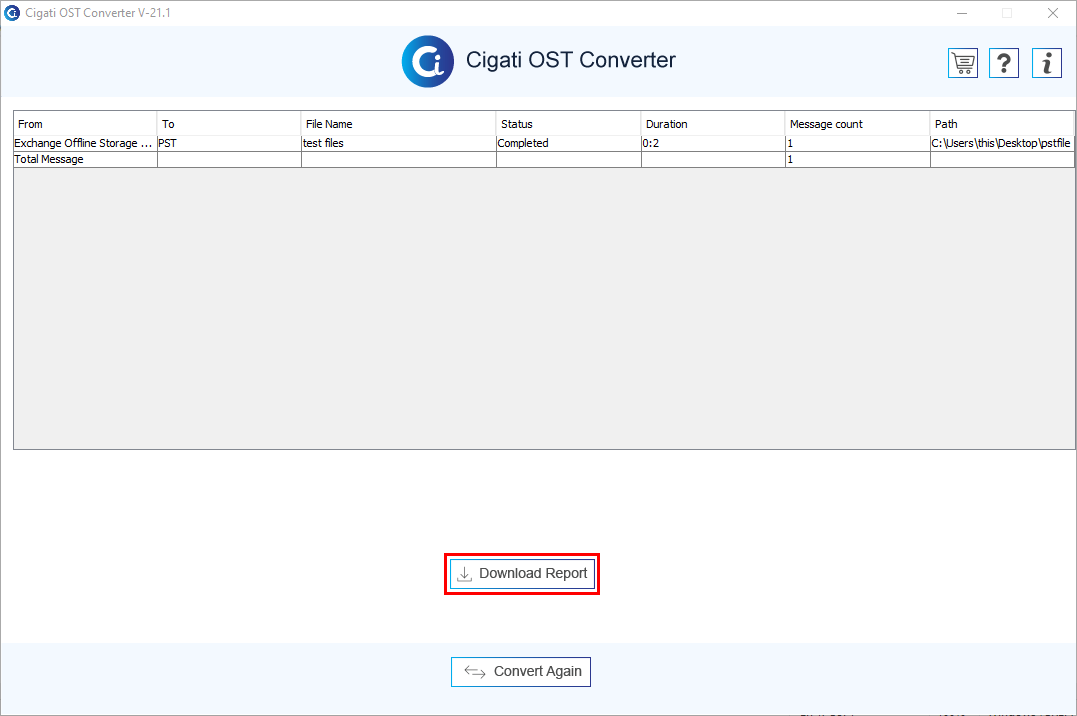This screenshot has width=1077, height=716.
Task: Select the Message count column header
Action: click(x=857, y=124)
